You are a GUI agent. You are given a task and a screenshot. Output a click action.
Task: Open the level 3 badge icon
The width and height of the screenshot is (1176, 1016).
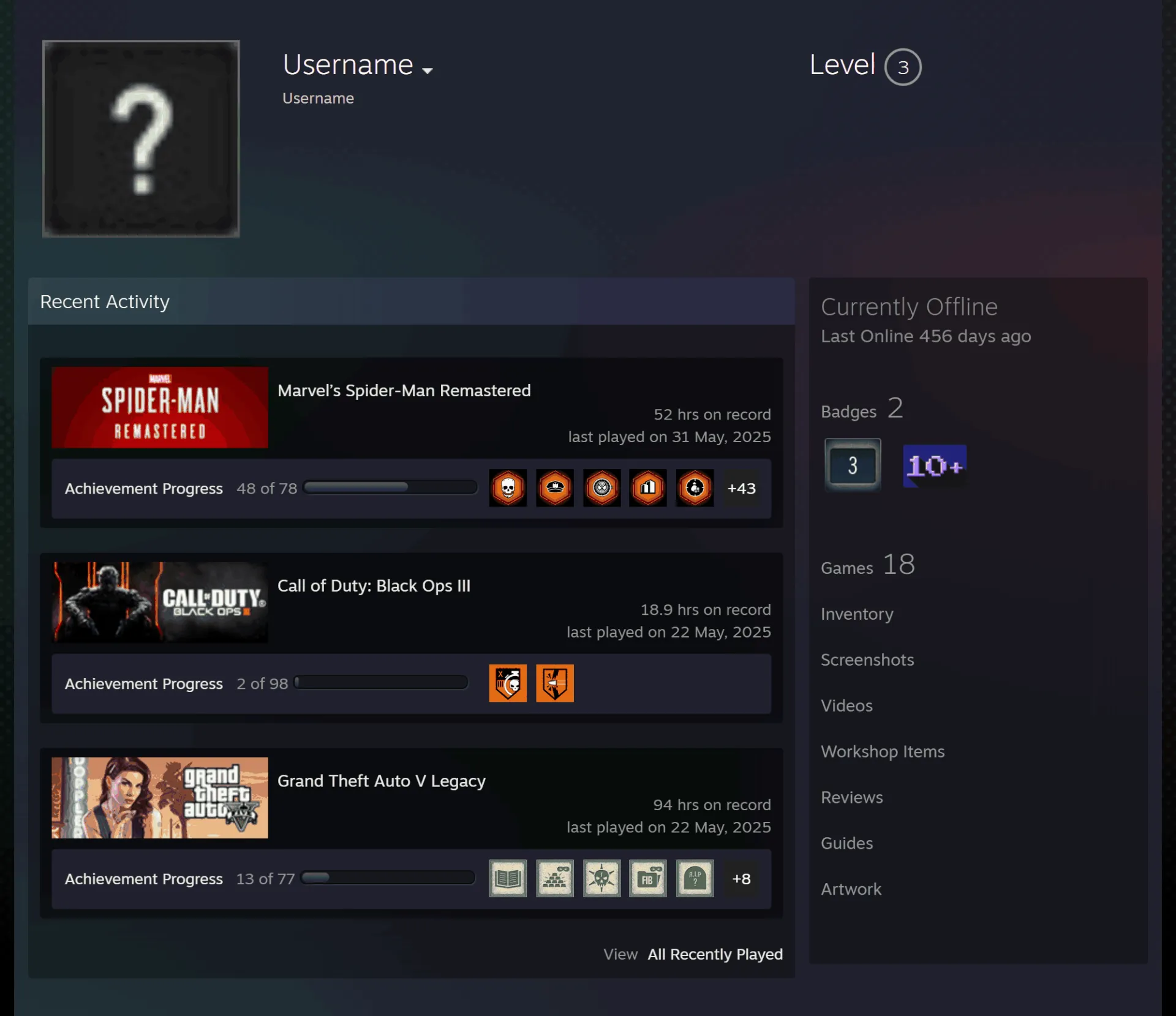pos(853,465)
